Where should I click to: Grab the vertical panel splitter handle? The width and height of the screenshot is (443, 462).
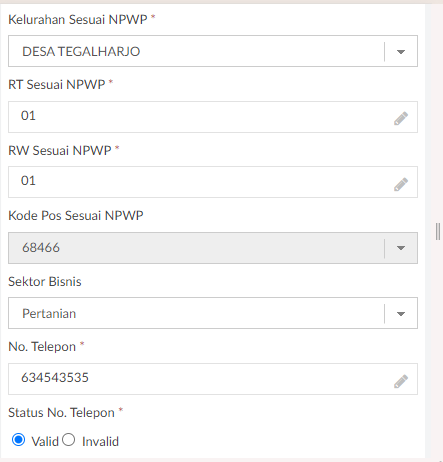pyautogui.click(x=438, y=231)
